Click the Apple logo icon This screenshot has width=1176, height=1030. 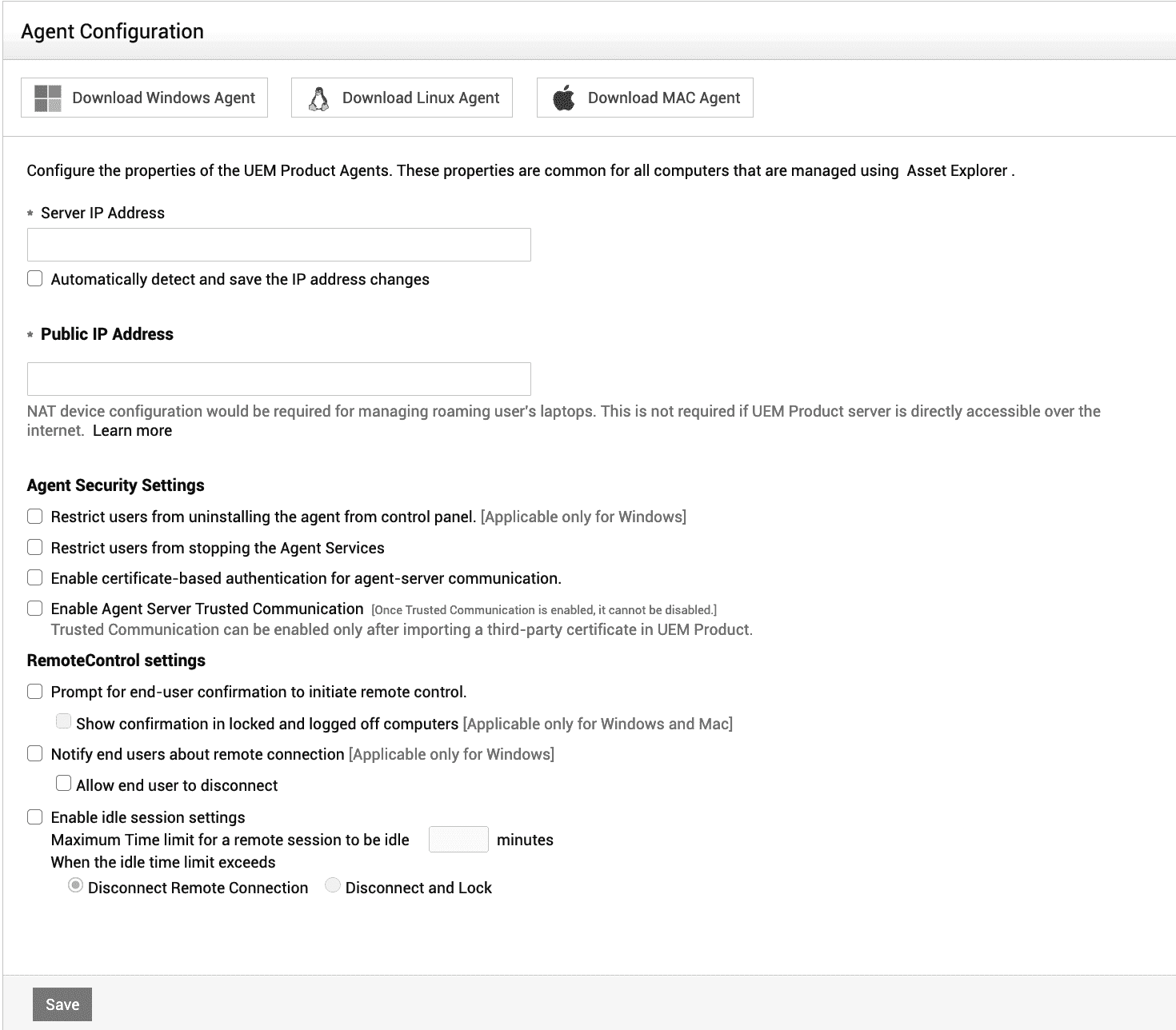[x=564, y=98]
